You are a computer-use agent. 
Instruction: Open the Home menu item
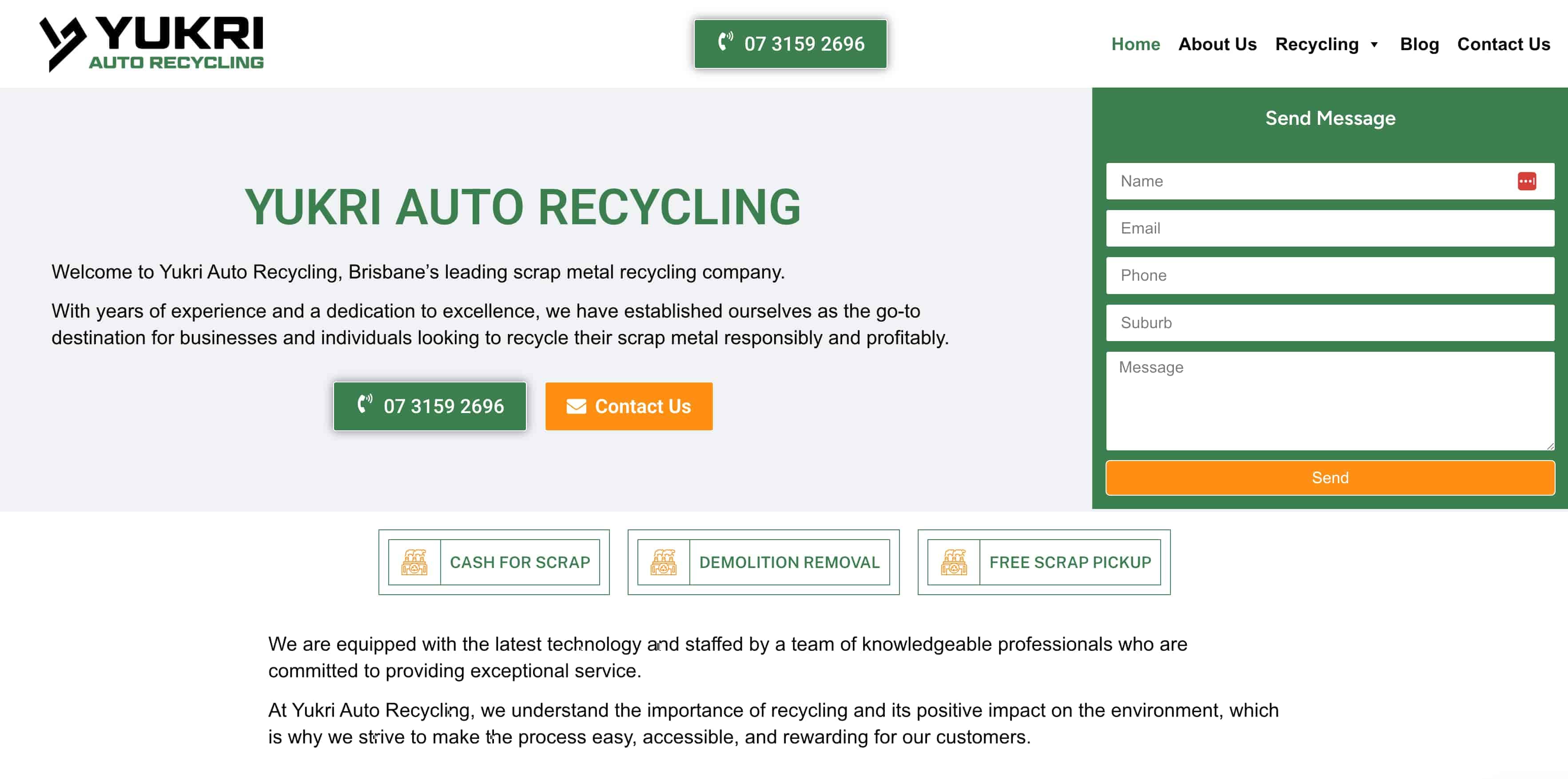[x=1135, y=44]
